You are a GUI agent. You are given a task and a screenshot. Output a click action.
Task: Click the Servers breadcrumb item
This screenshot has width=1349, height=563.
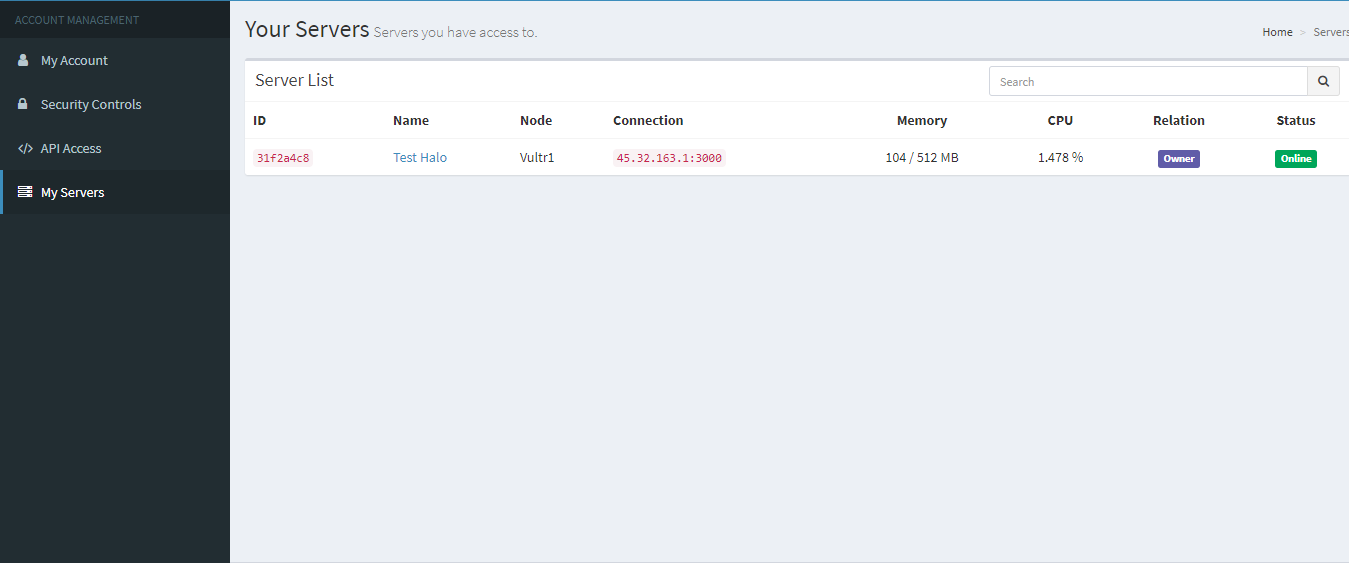pyautogui.click(x=1330, y=32)
